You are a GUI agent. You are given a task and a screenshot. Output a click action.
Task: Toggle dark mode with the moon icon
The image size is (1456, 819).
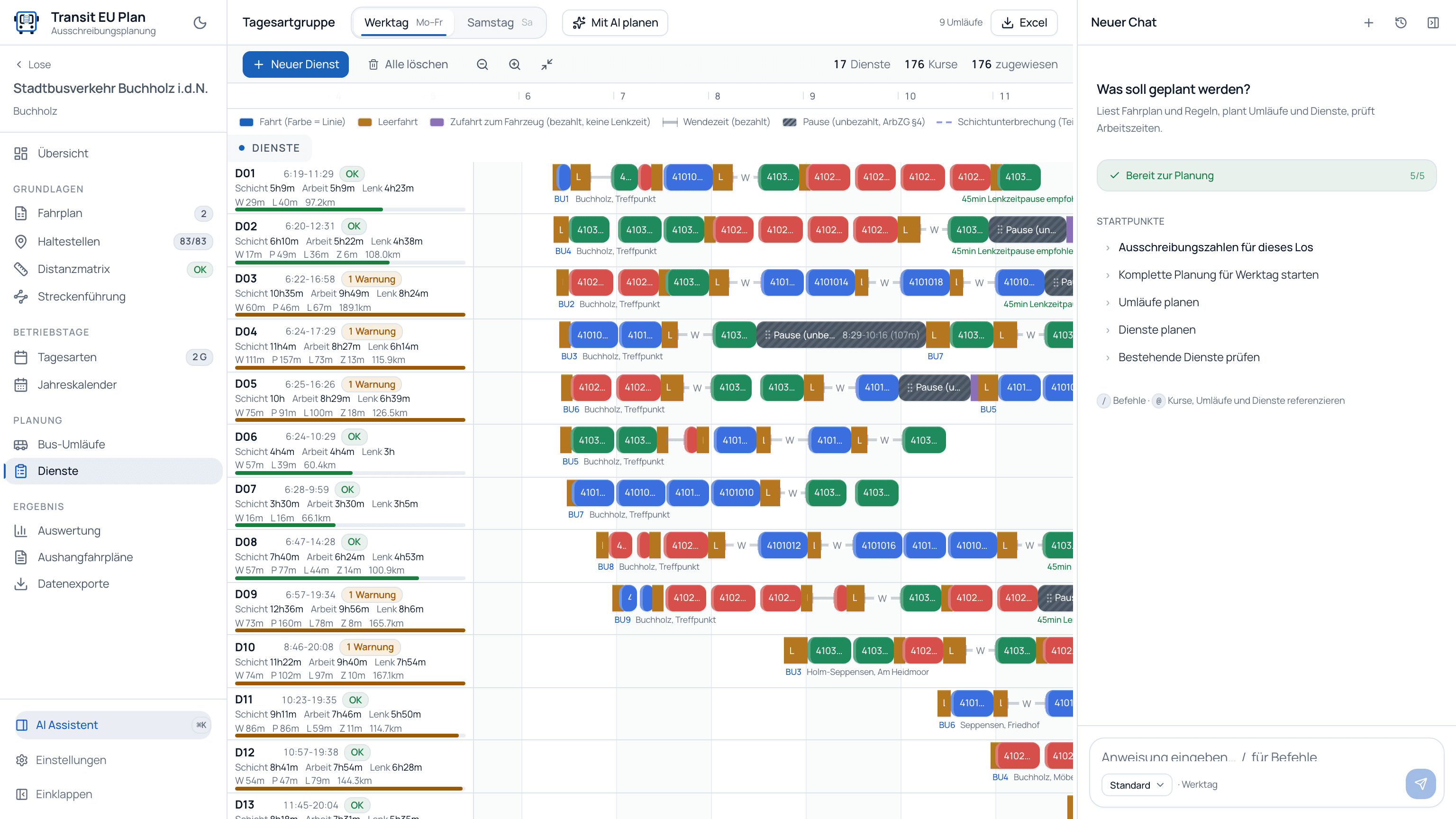coord(200,23)
